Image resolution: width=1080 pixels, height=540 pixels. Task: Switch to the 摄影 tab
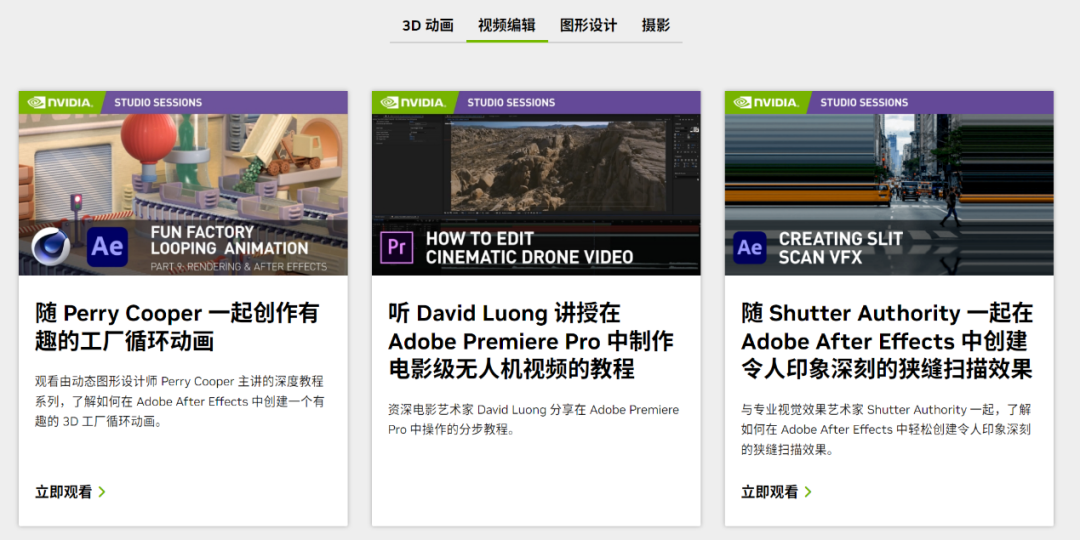[x=656, y=25]
